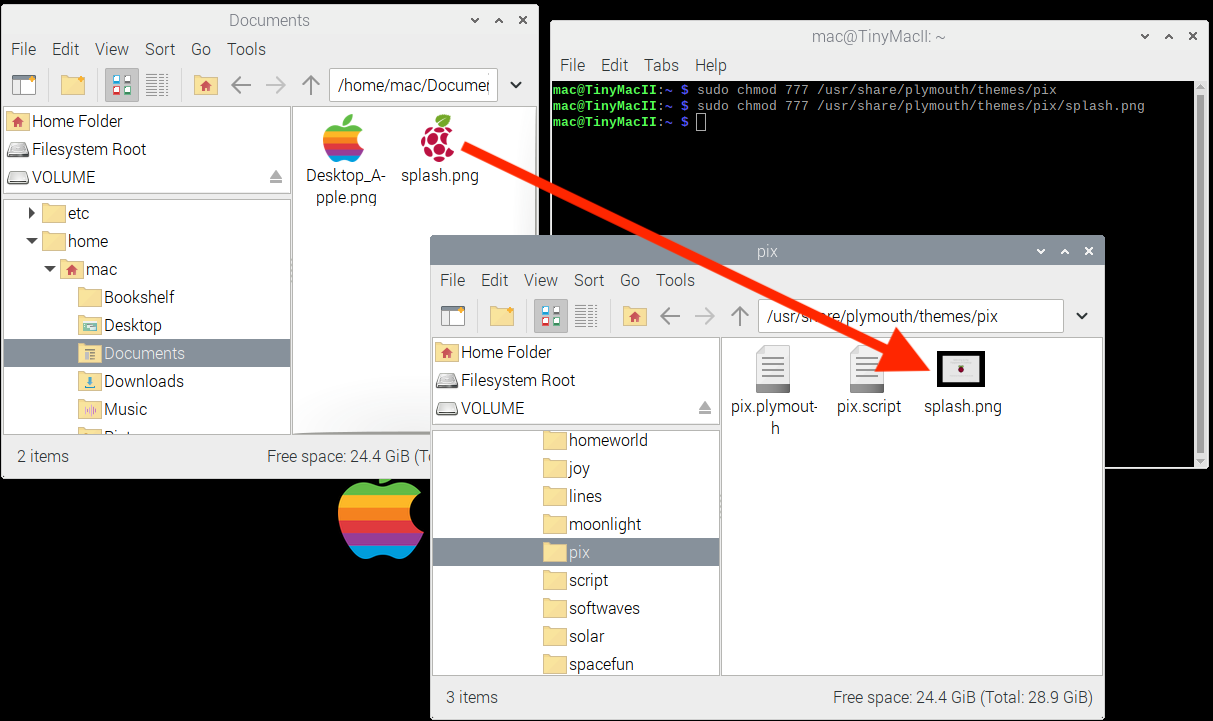The height and width of the screenshot is (721, 1213).
Task: Open Tools menu in pix window
Action: [675, 280]
